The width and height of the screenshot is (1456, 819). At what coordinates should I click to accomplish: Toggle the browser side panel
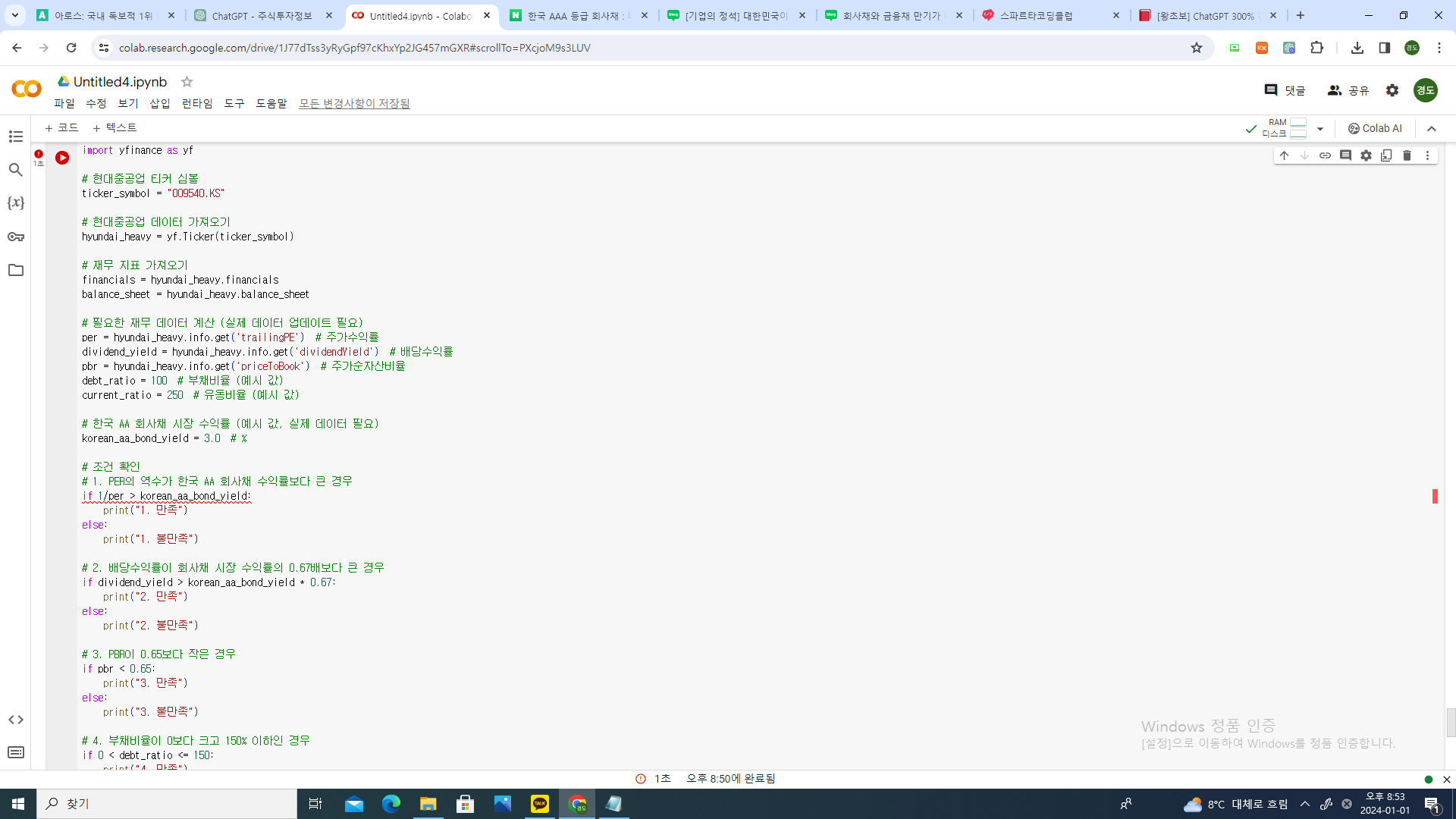click(1385, 48)
